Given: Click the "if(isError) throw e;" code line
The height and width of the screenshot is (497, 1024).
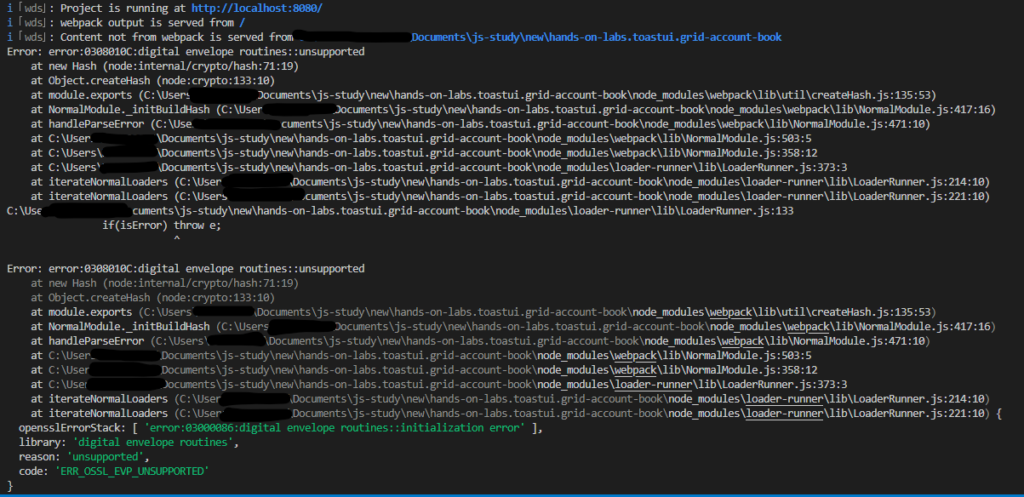Looking at the screenshot, I should [x=162, y=225].
